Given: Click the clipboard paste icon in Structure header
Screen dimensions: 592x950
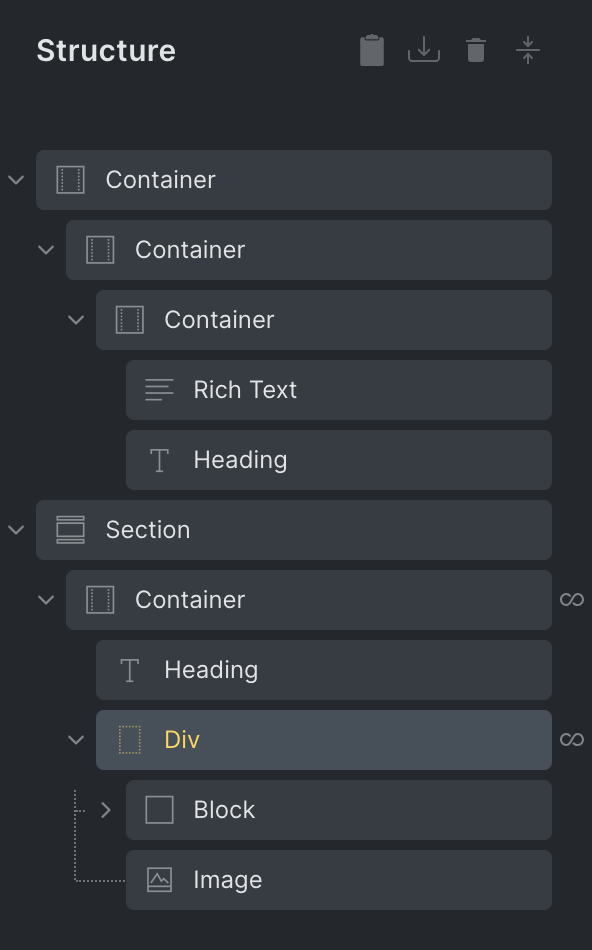Looking at the screenshot, I should (371, 50).
